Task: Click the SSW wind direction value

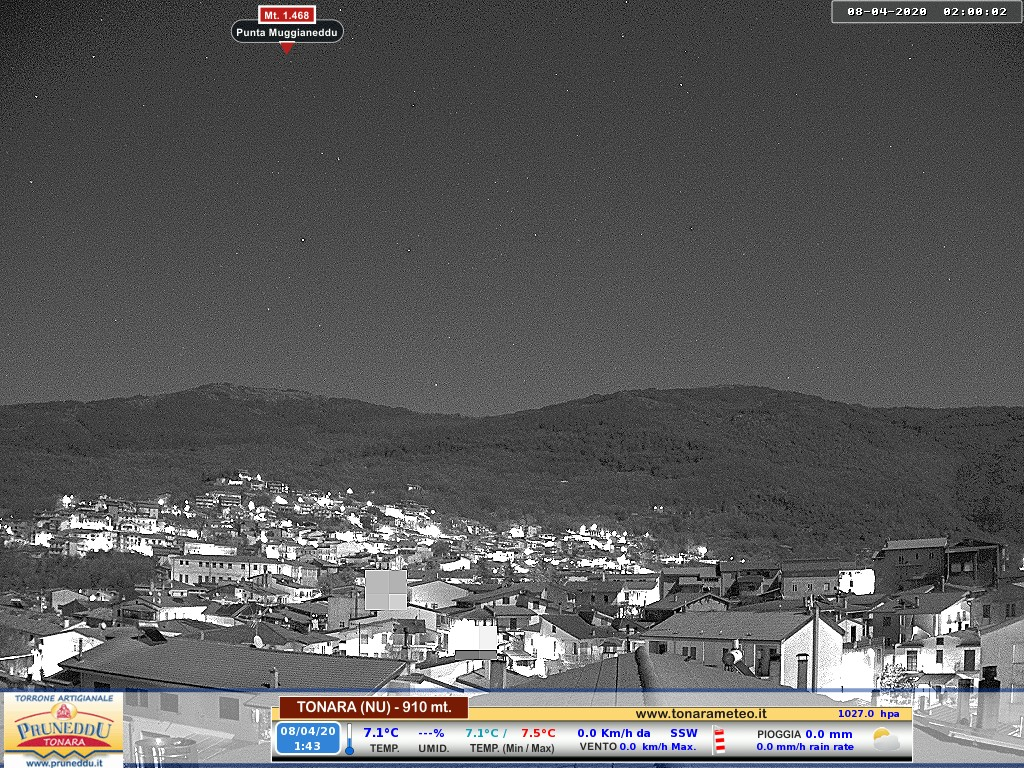Action: pos(684,733)
